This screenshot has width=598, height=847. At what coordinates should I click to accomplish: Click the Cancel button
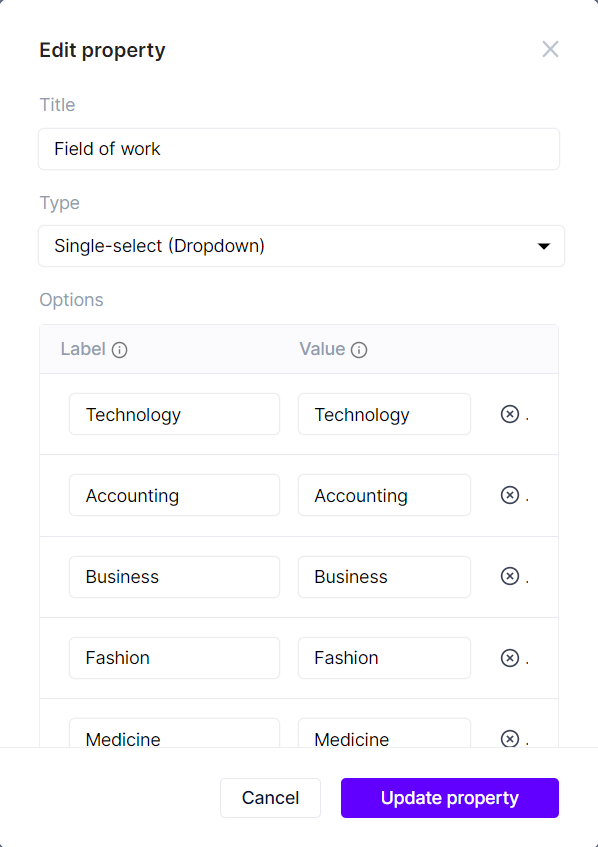[x=270, y=798]
